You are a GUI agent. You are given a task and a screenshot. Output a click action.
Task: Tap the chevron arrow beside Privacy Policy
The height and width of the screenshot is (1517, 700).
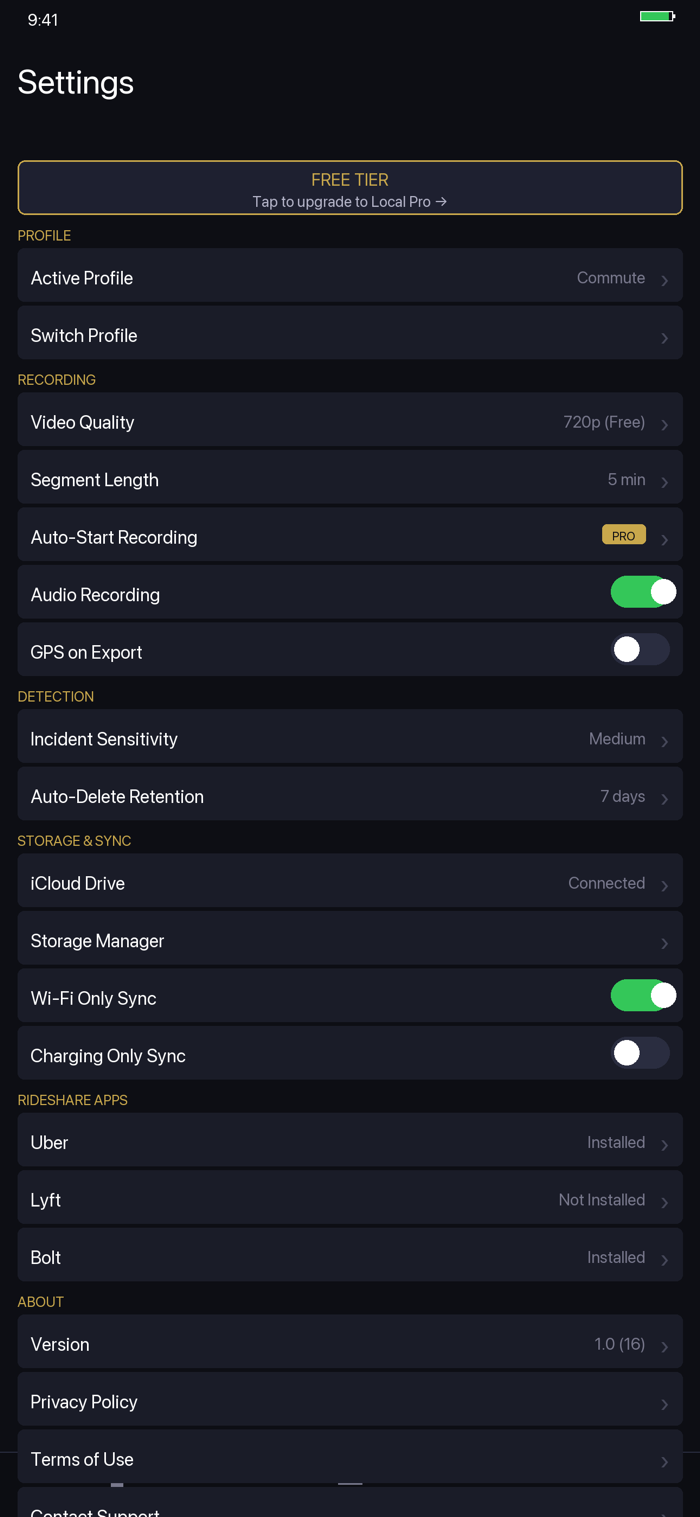coord(664,1404)
